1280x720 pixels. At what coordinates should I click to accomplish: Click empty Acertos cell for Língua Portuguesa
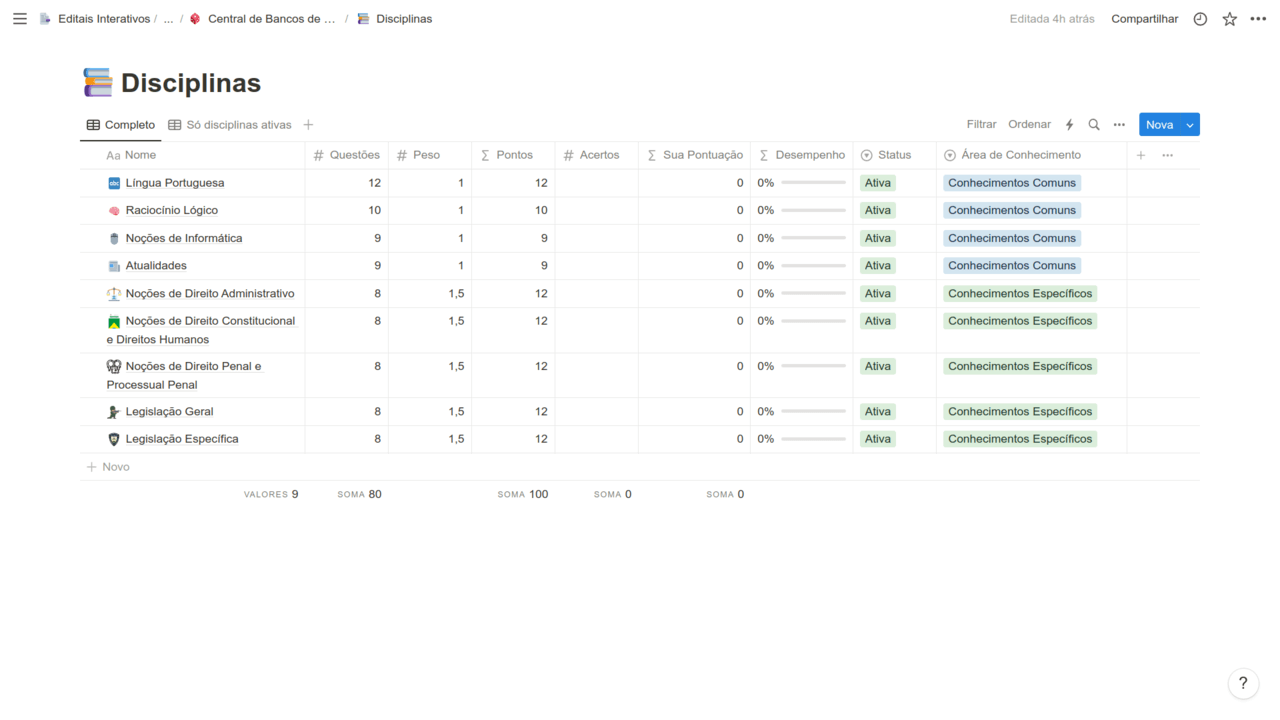click(596, 183)
